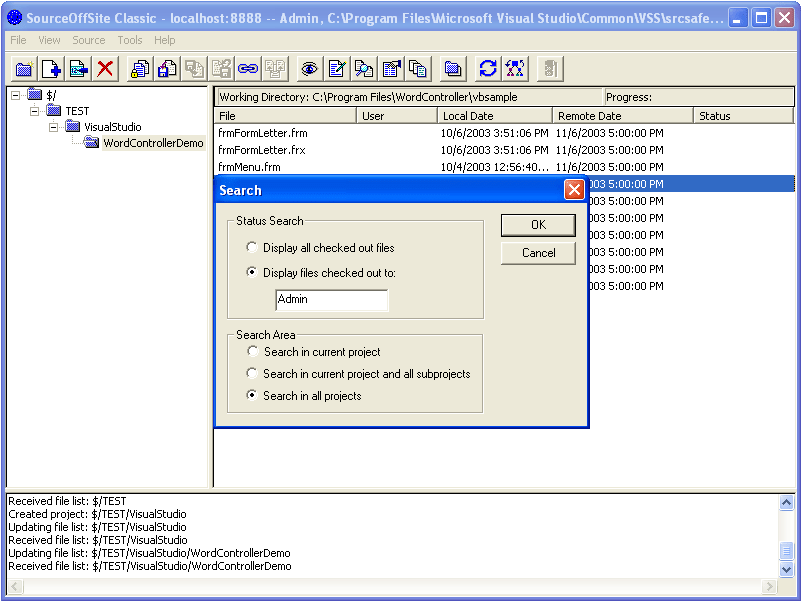
Task: Select file frmMenu.frm
Action: point(250,167)
